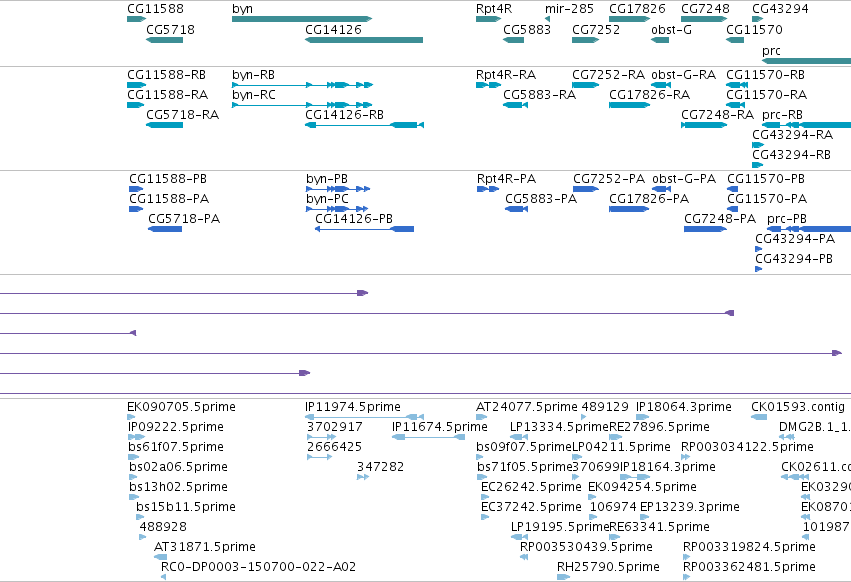
Task: Select RC0-DP0003-150700-022-A02 entry
Action: 163,577
